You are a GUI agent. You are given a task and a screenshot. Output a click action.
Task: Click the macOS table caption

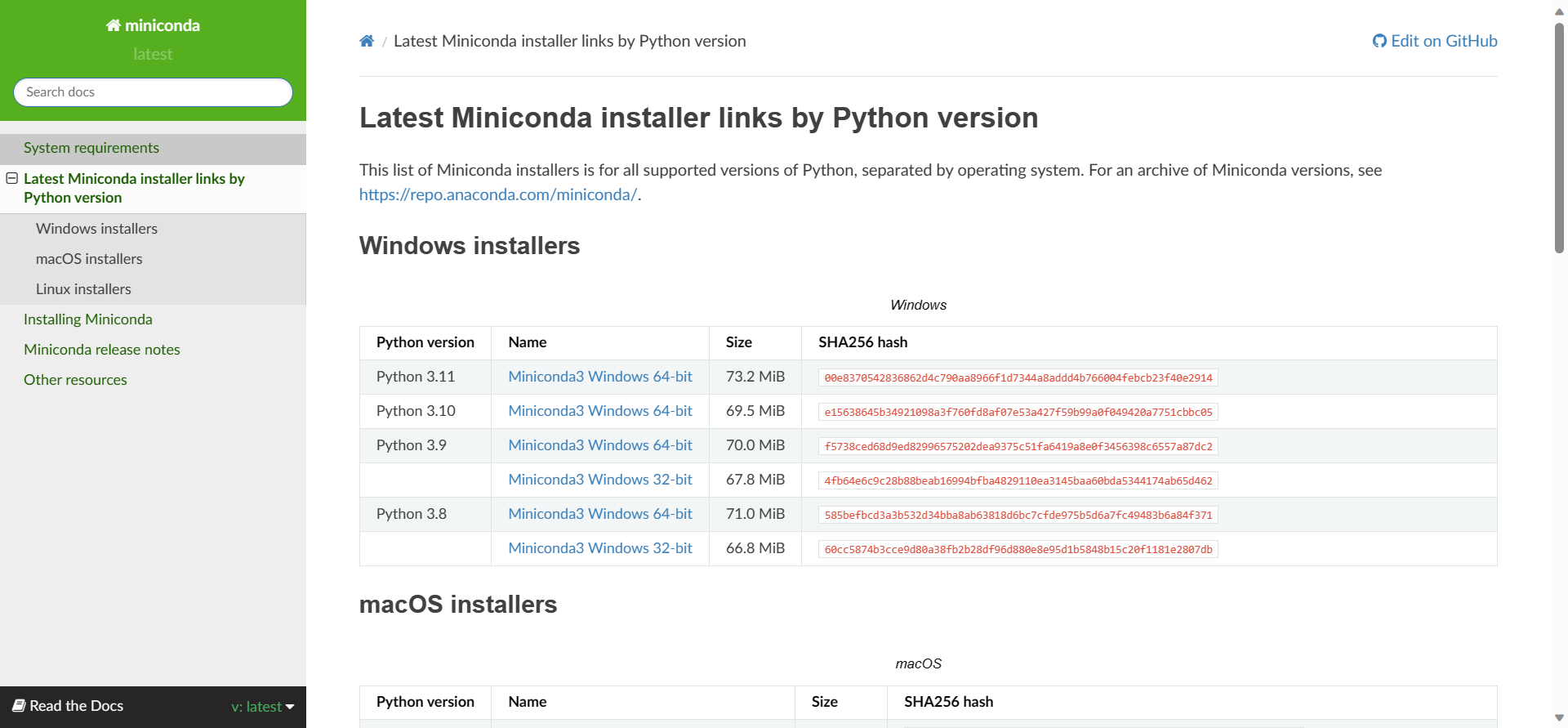pos(919,663)
